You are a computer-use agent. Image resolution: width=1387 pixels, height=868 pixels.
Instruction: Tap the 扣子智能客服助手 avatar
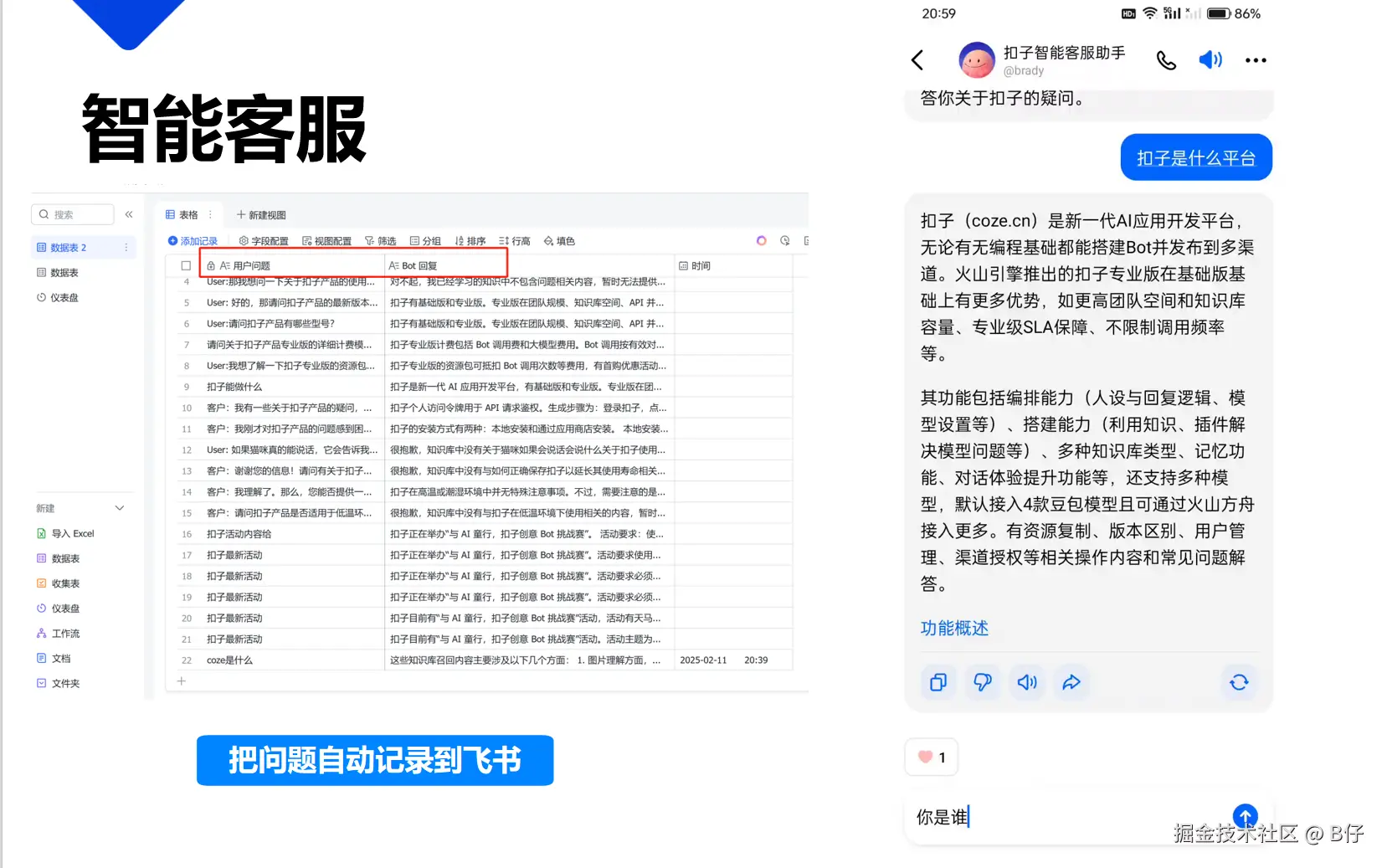coord(976,60)
